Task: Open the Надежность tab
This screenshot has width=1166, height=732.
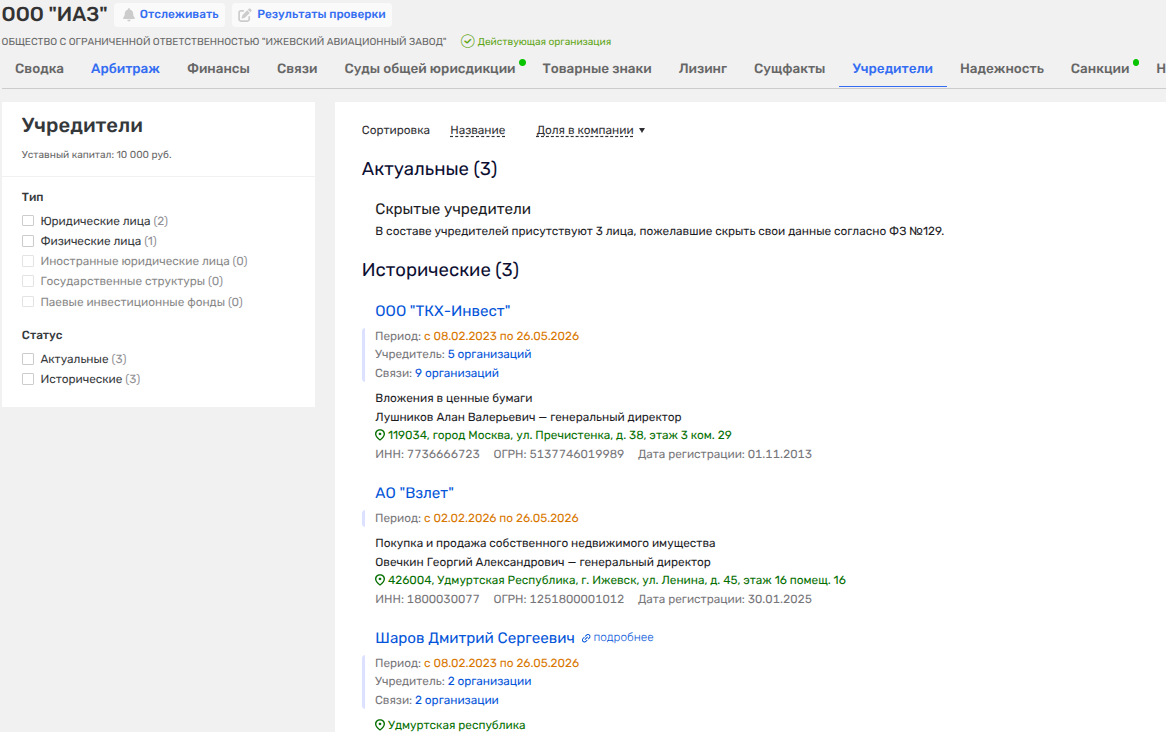Action: tap(1002, 68)
